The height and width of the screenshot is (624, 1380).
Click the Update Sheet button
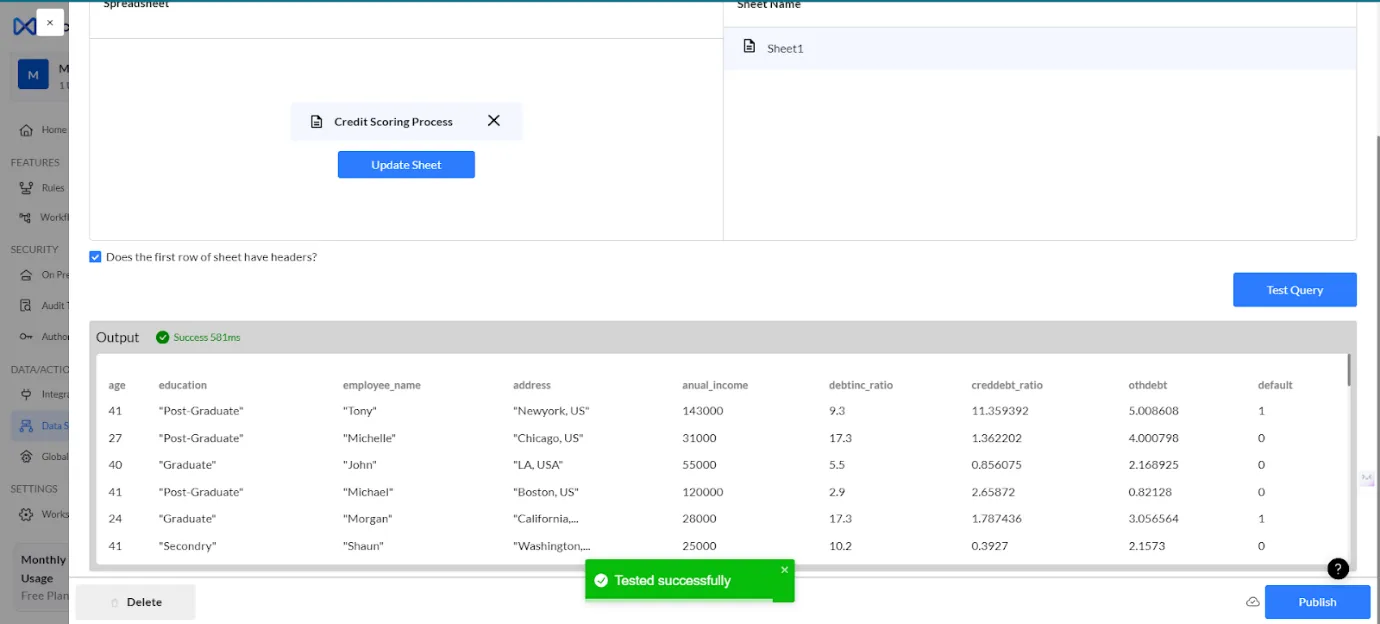point(406,165)
